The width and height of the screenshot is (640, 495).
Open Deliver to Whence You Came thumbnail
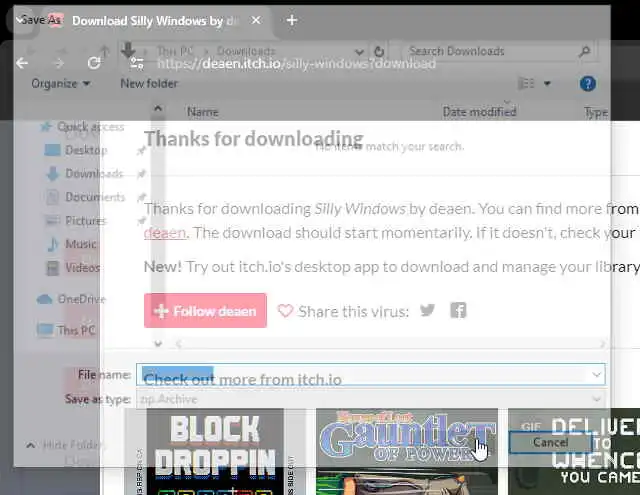pyautogui.click(x=574, y=451)
